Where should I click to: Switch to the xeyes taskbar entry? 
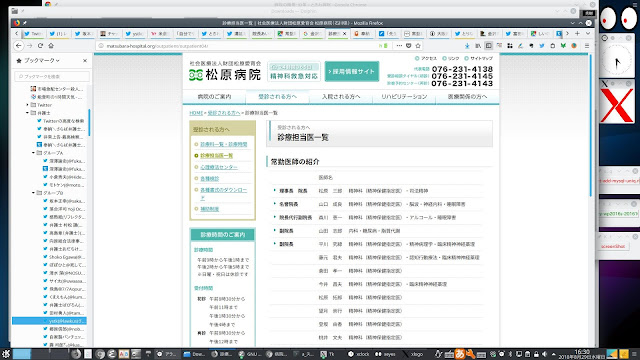385,354
